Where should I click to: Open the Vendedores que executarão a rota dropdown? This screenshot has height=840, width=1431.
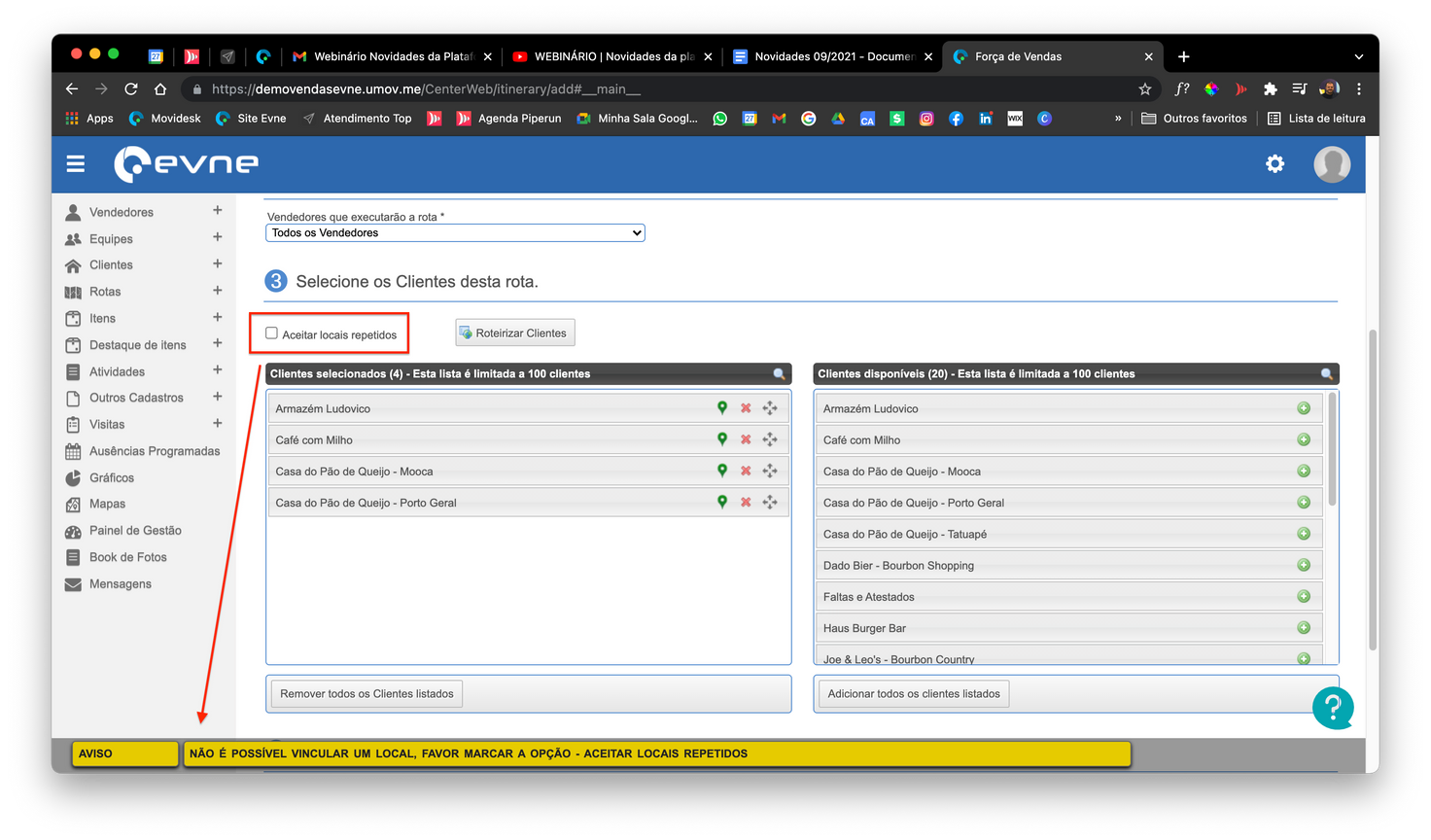(x=455, y=233)
